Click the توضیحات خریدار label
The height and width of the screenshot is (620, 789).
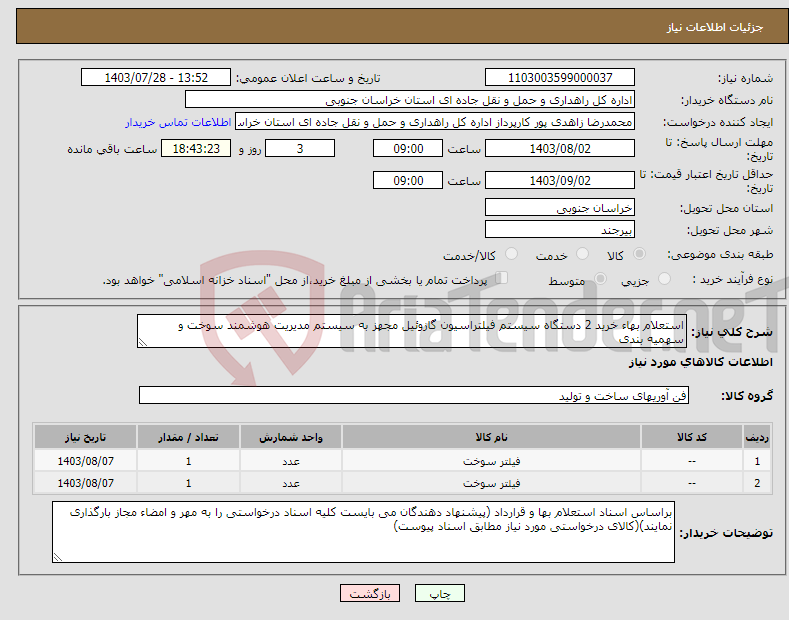pos(726,533)
